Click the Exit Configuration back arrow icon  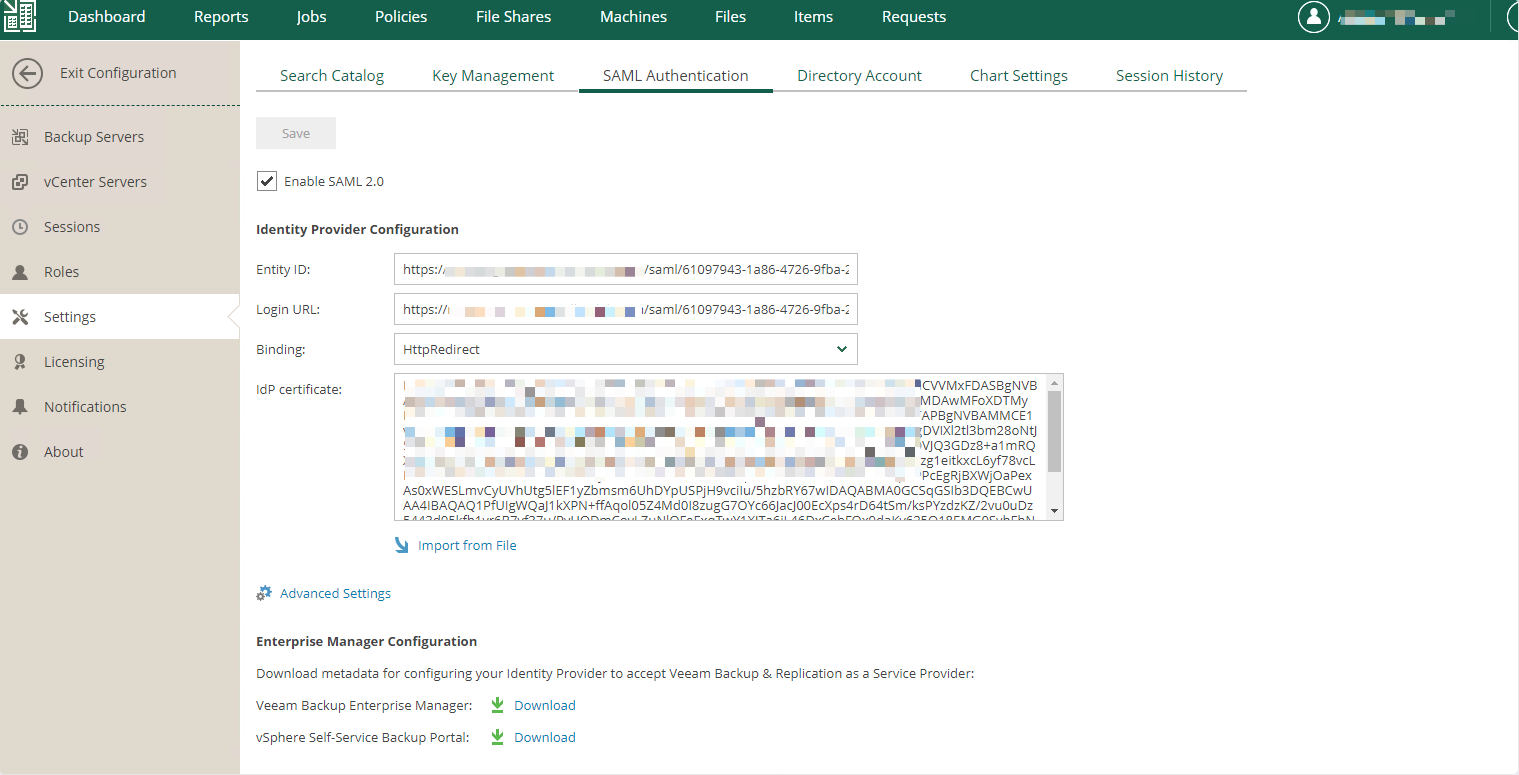click(x=27, y=73)
